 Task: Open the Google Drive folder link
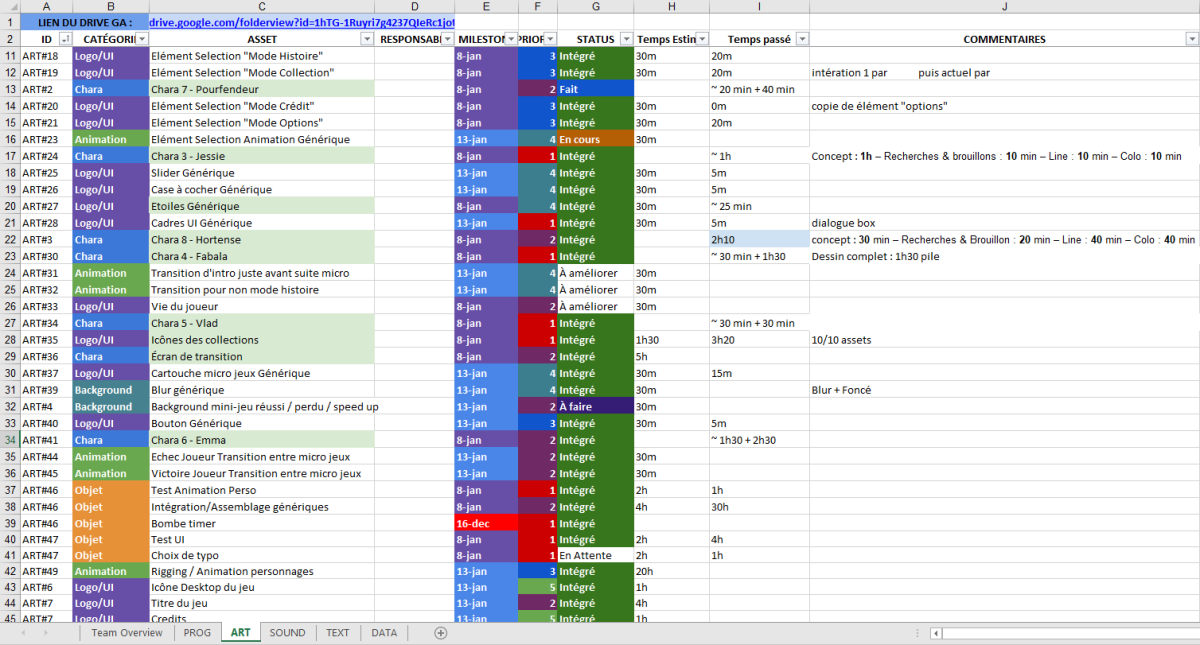point(302,21)
